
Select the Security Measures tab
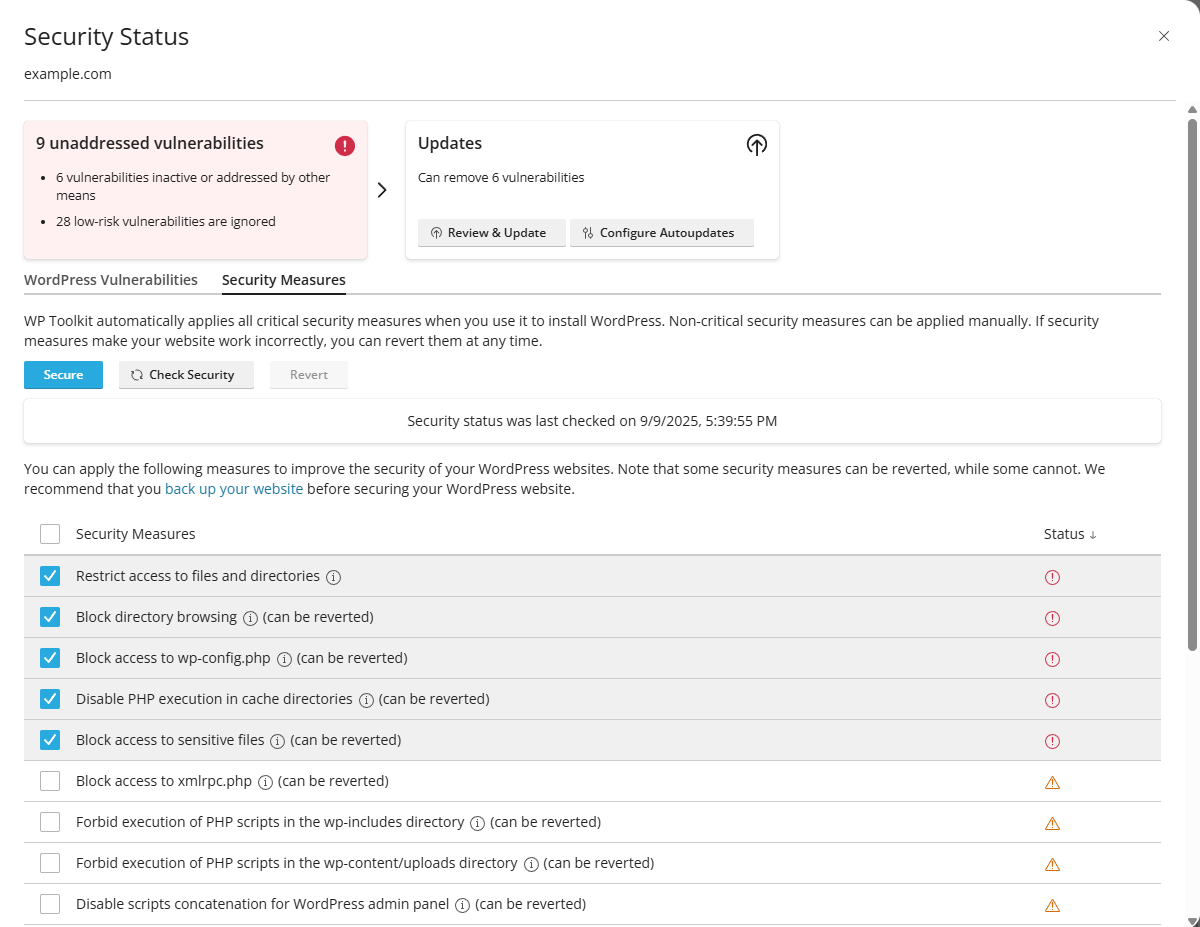[284, 280]
